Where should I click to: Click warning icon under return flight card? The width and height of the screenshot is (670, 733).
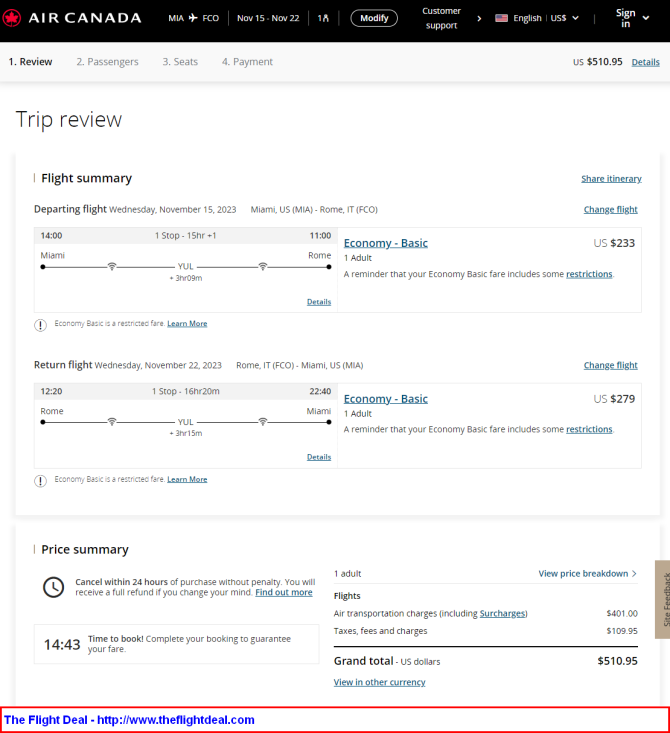(41, 481)
